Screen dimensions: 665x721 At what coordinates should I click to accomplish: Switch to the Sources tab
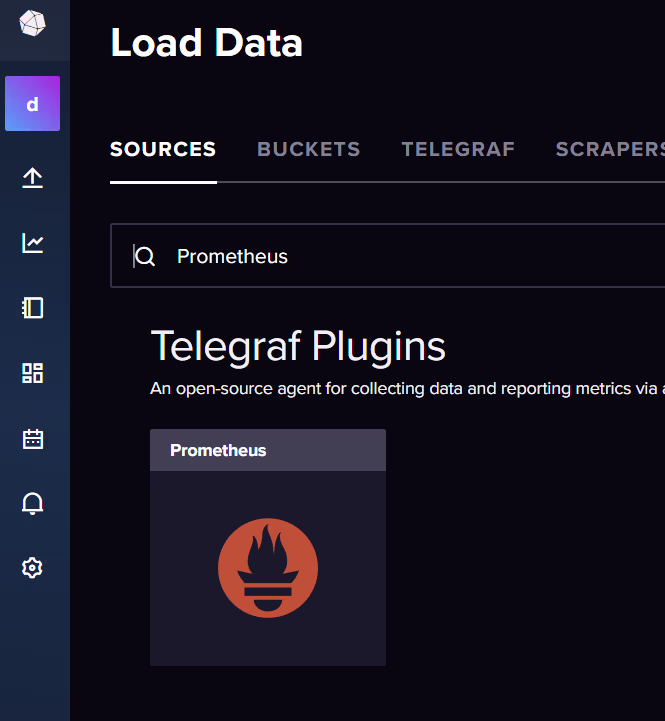[x=163, y=149]
